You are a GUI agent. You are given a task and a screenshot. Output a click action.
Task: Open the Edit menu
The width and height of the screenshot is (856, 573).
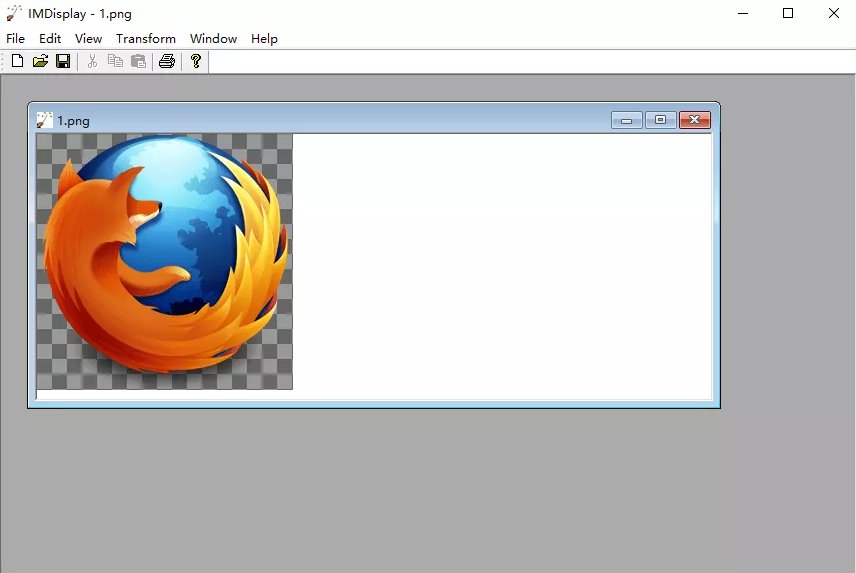50,38
